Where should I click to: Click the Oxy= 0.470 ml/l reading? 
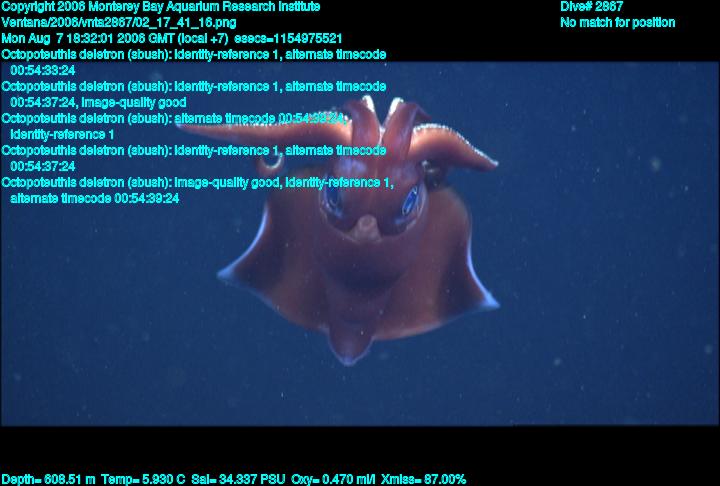[333, 480]
